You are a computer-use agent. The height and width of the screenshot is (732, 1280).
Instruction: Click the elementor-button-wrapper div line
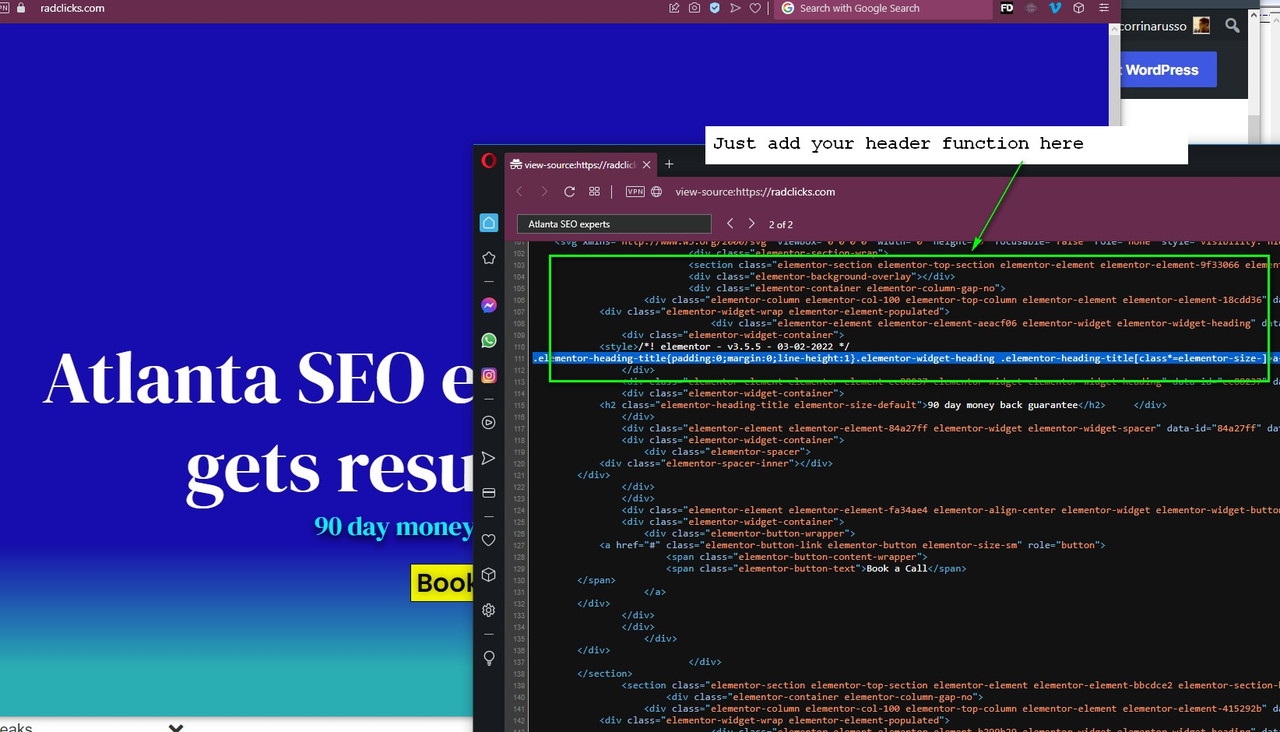point(750,533)
